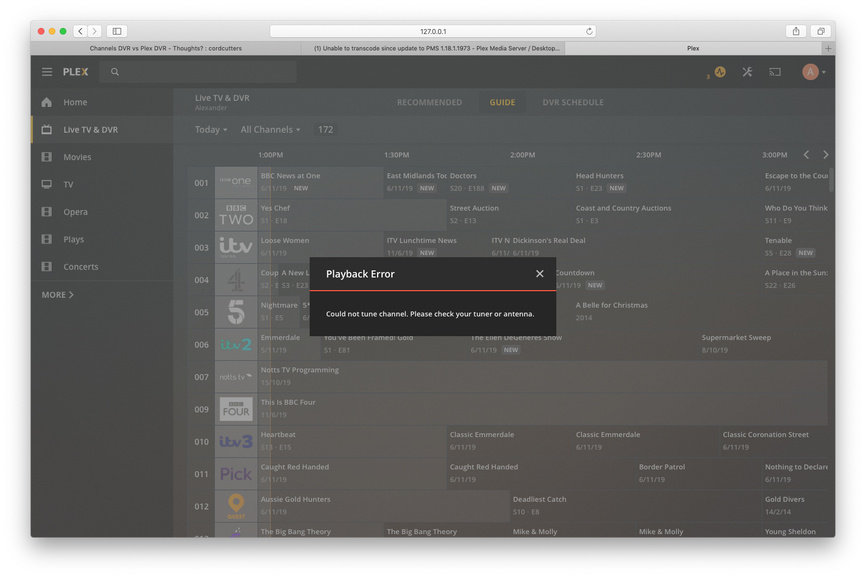Open Supermarket Sweep programme entry
Screen dimensions: 866x578
pyautogui.click(x=763, y=344)
